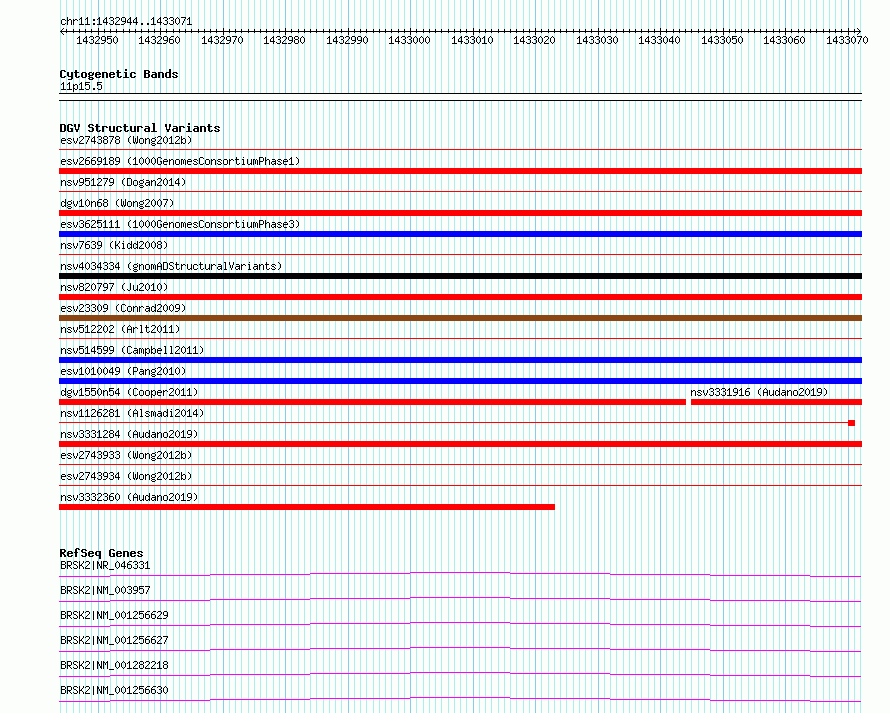The width and height of the screenshot is (890, 713).
Task: Select variant esv1010049 (Pang2010)
Action: click(123, 371)
